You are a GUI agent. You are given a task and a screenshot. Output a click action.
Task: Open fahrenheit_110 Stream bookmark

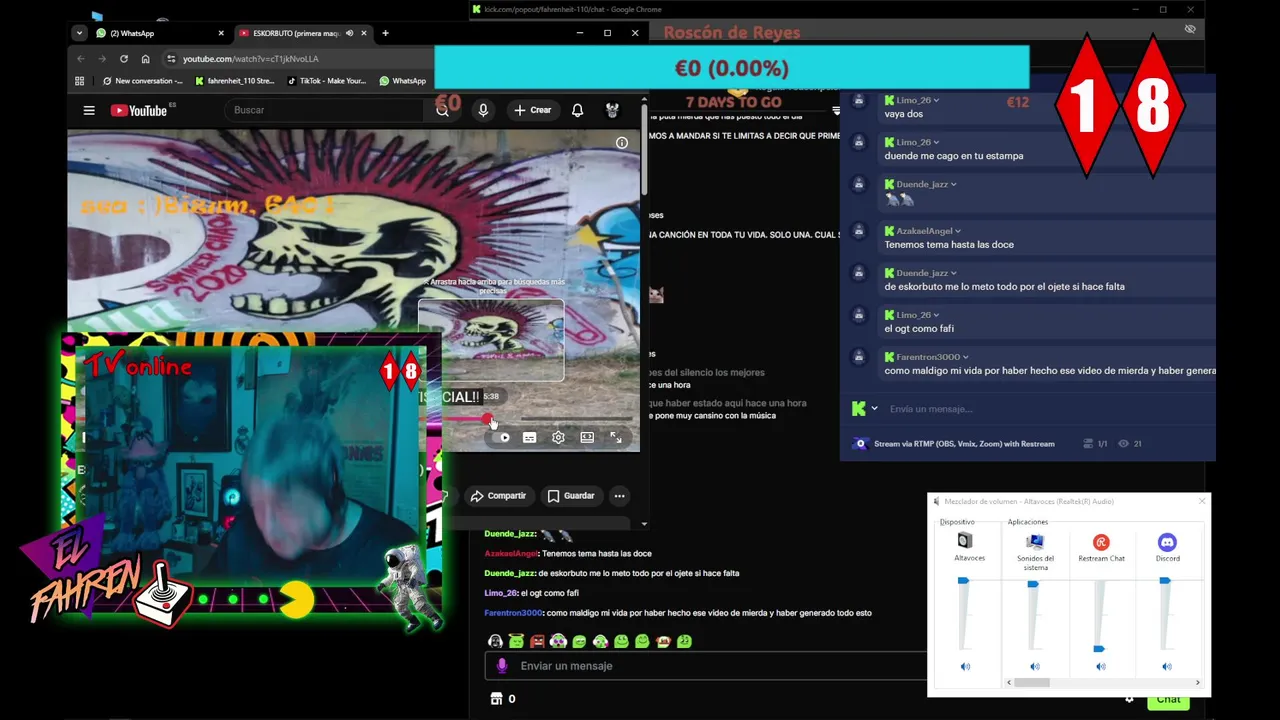(234, 81)
